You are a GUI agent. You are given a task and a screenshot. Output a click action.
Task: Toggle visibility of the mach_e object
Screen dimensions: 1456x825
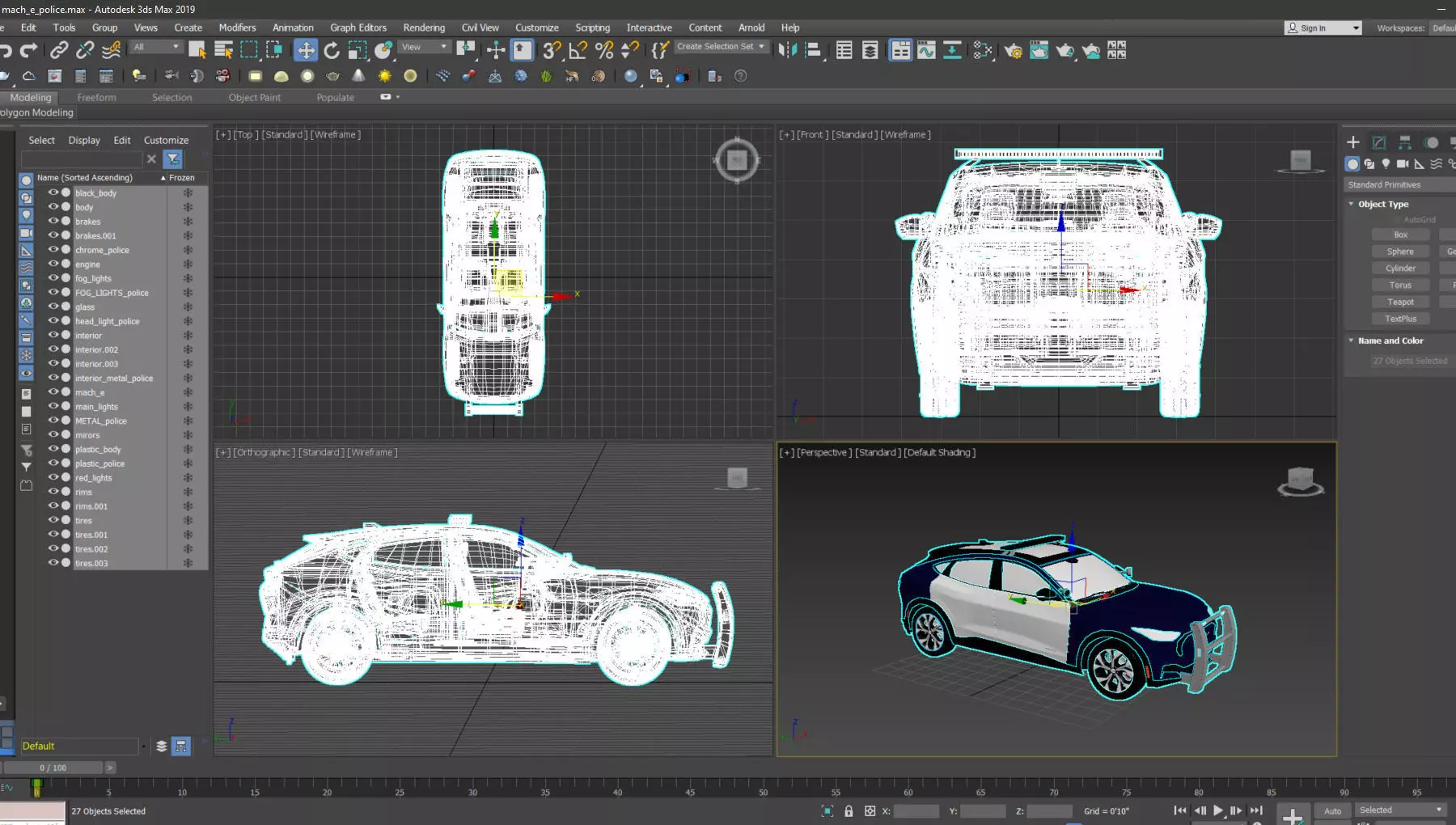53,392
